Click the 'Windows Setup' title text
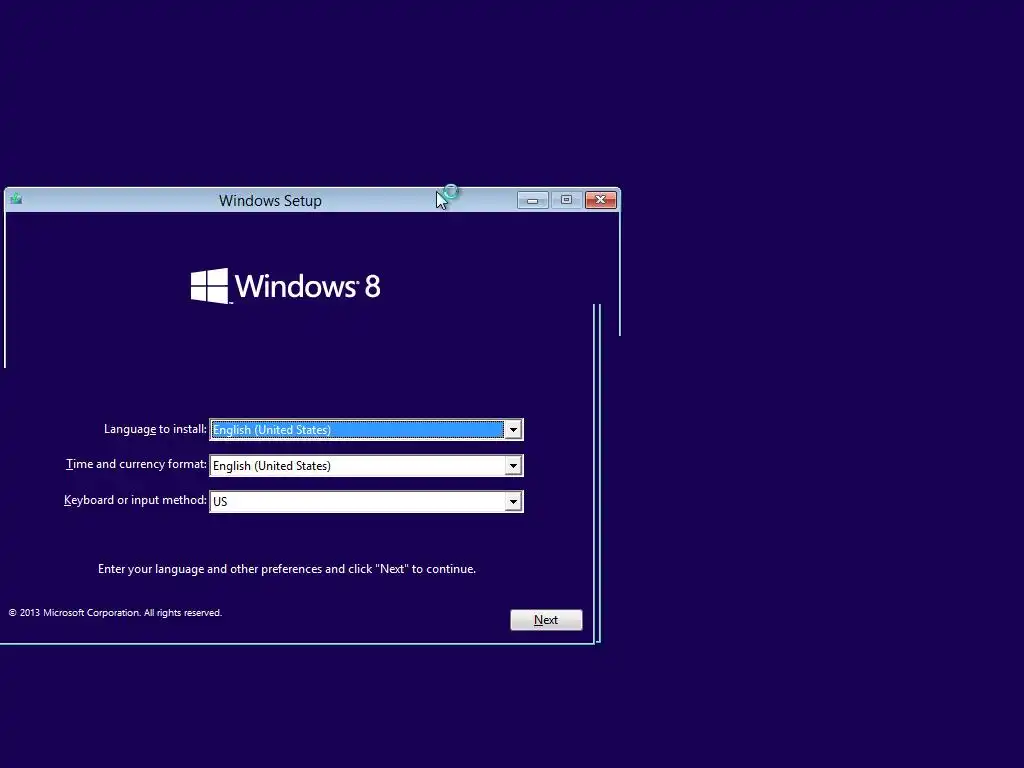Screen dimensions: 1024x768 [x=270, y=200]
